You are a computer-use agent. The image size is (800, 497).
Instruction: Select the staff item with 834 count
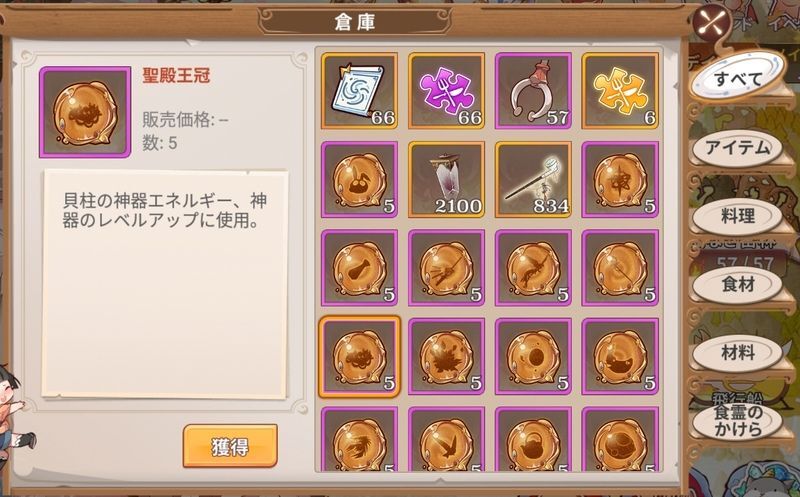pos(533,180)
